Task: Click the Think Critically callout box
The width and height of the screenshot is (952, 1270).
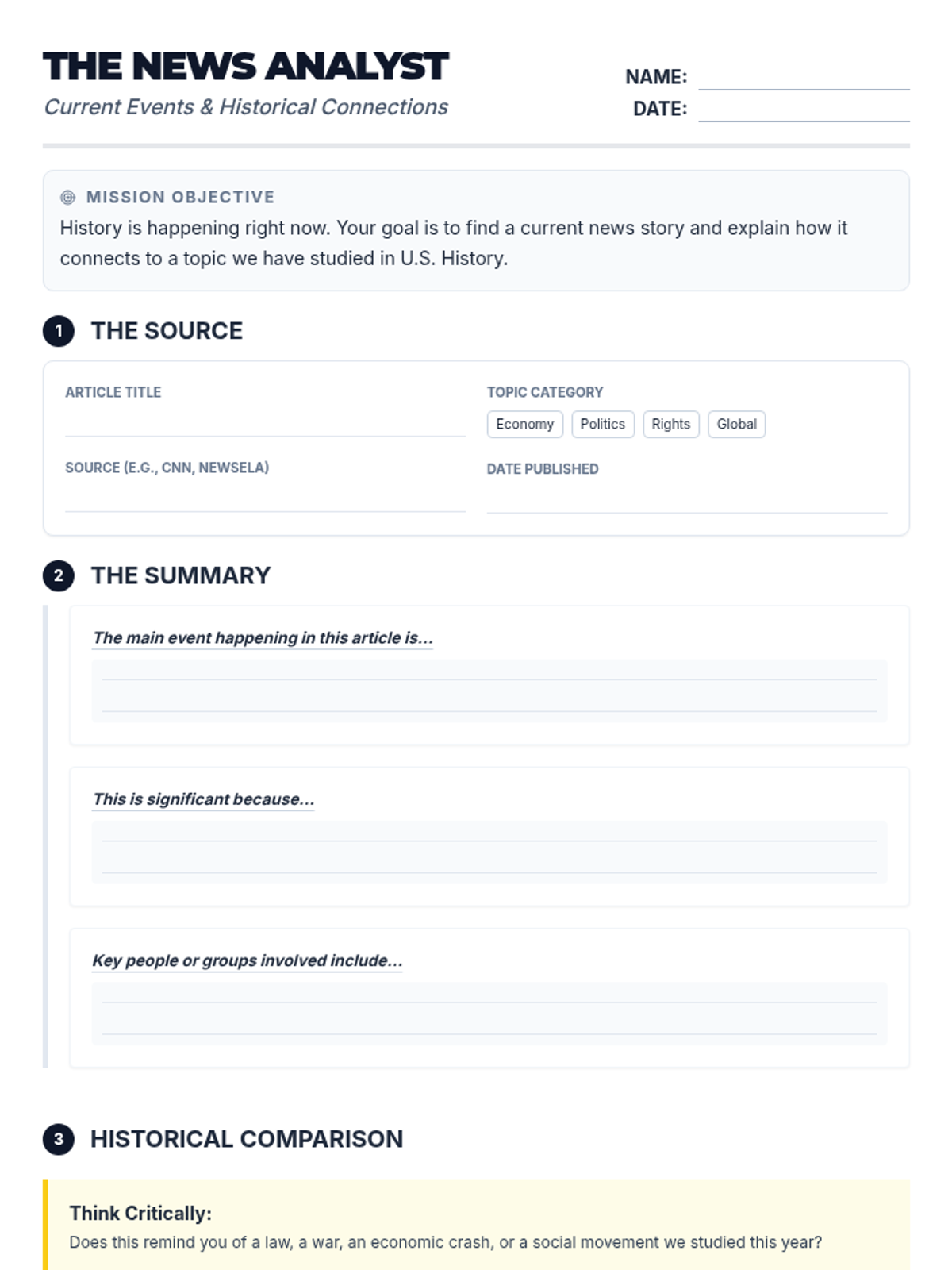Action: pos(476,1226)
